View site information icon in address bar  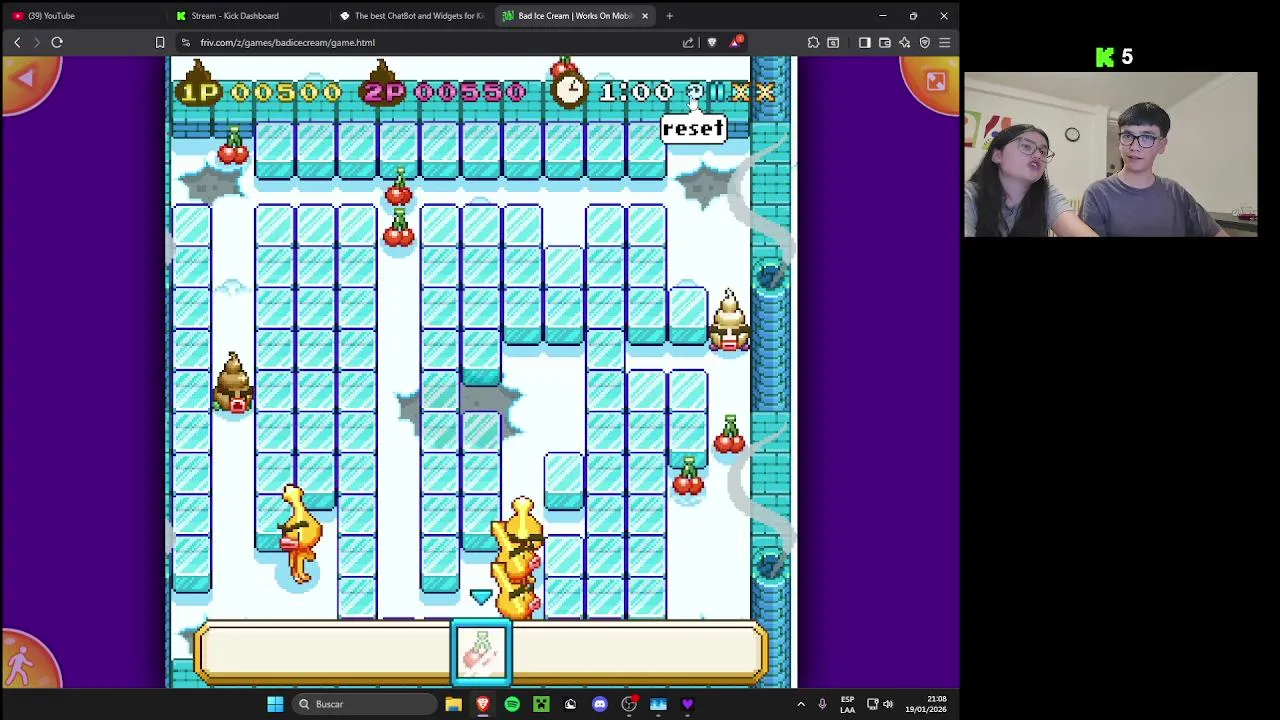185,42
